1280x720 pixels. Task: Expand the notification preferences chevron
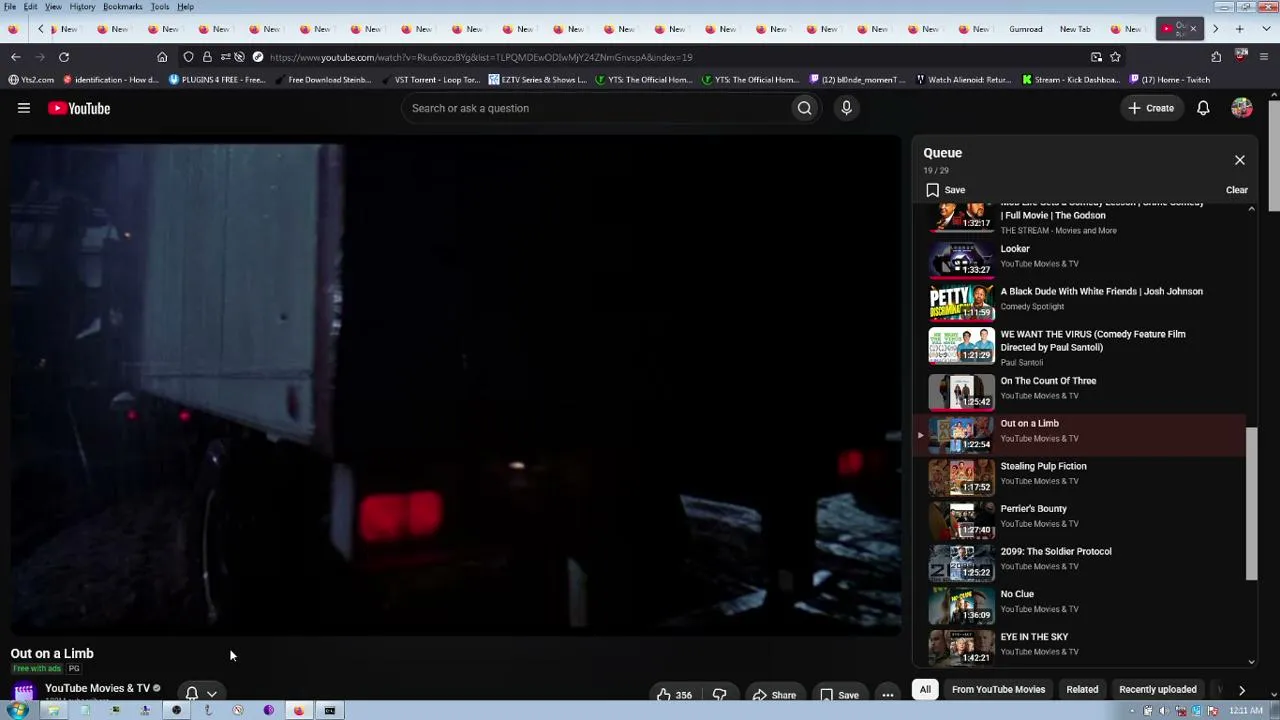(211, 693)
